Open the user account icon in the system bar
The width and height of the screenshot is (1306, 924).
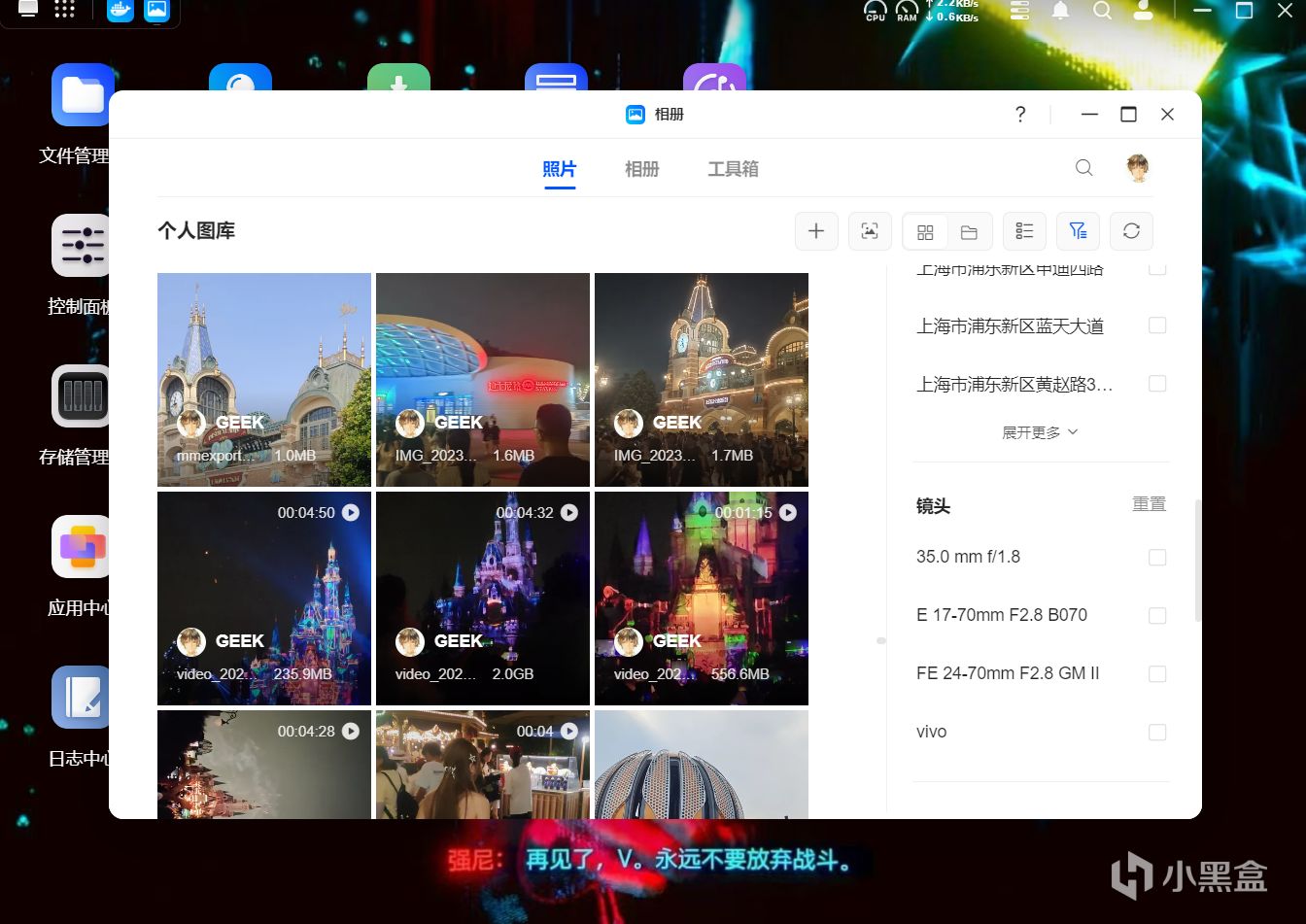click(x=1144, y=11)
